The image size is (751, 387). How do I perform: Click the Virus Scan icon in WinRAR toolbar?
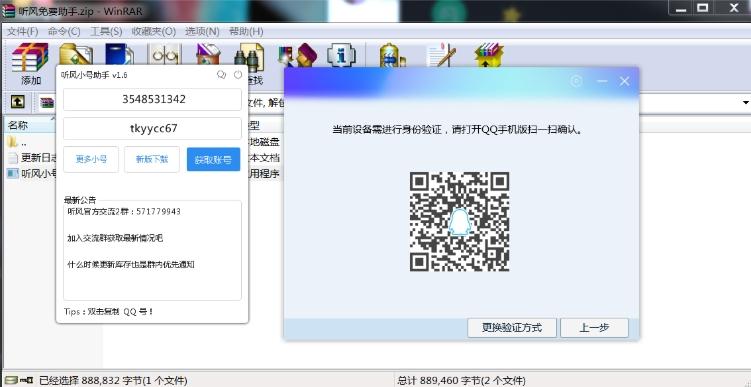(x=393, y=56)
